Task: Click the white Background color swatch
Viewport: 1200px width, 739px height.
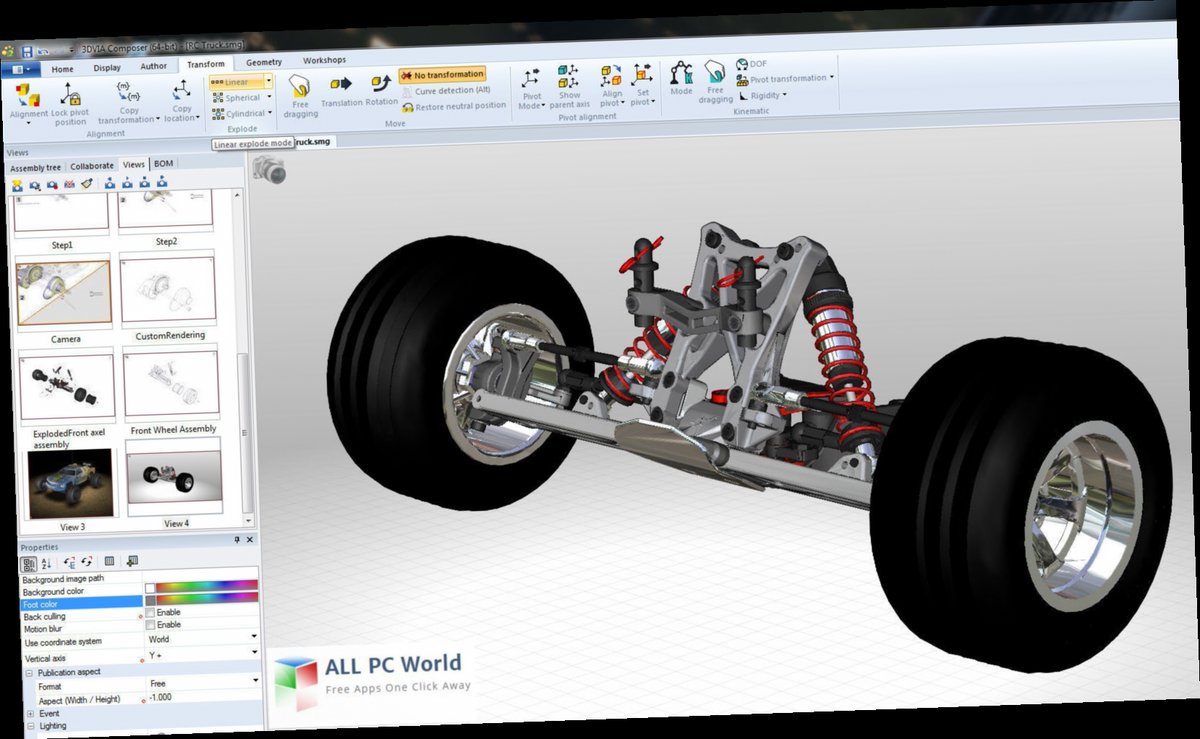Action: pos(151,587)
